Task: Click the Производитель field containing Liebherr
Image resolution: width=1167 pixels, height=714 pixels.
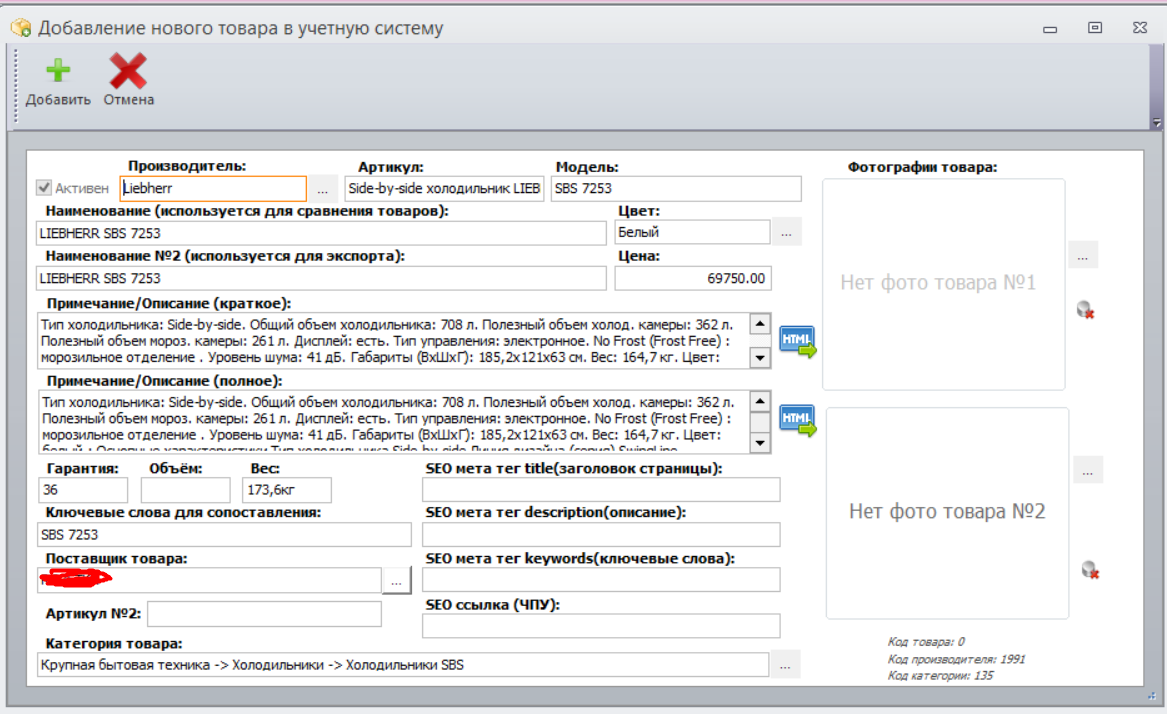Action: [x=213, y=188]
